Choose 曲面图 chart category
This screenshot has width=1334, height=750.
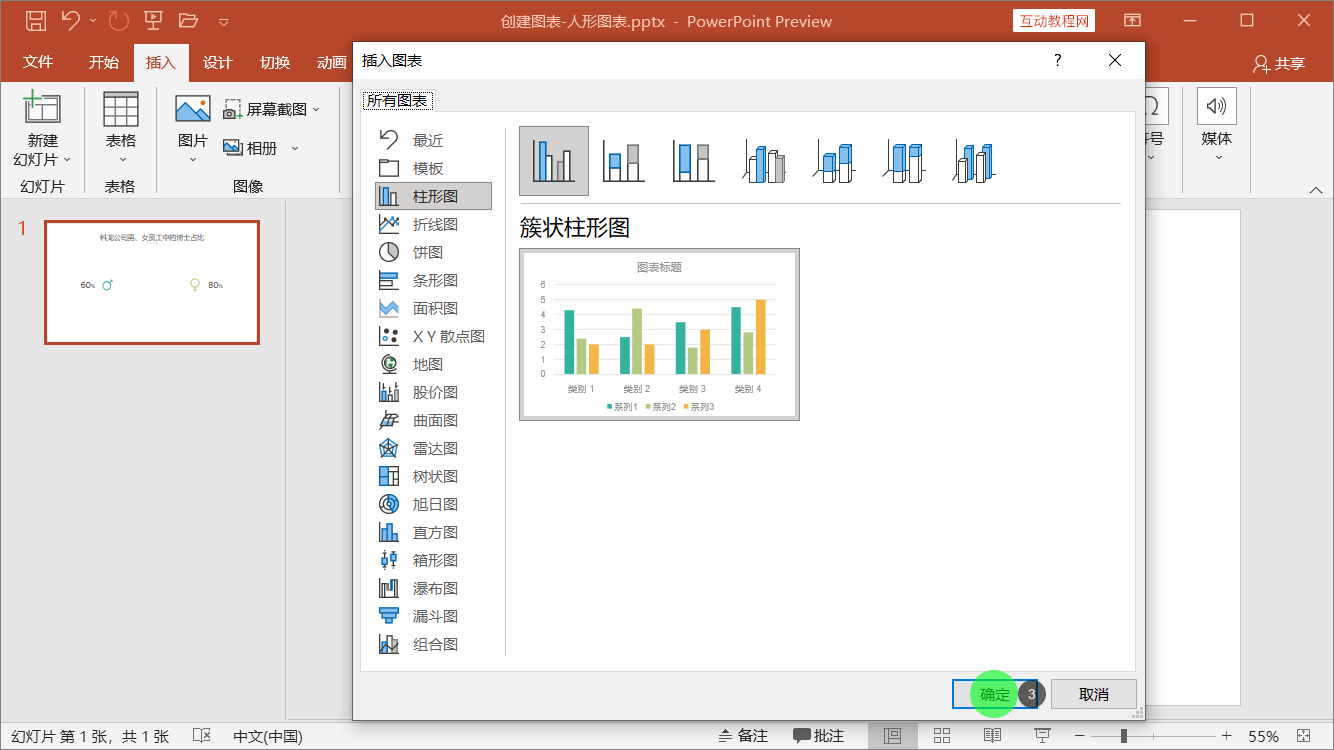pos(433,420)
